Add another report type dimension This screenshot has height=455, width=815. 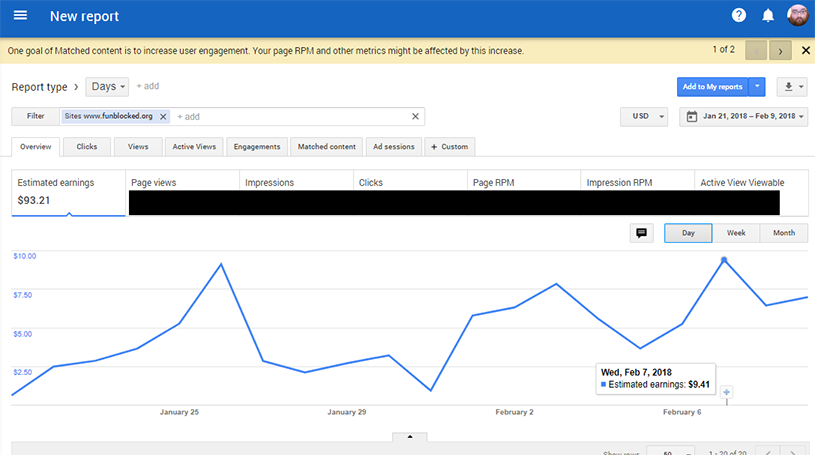point(148,86)
